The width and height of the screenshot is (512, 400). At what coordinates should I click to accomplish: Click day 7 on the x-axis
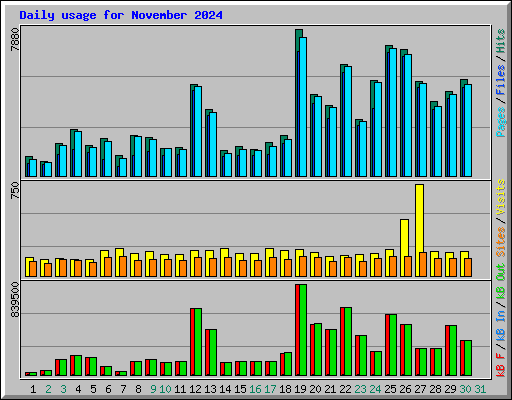pyautogui.click(x=123, y=389)
